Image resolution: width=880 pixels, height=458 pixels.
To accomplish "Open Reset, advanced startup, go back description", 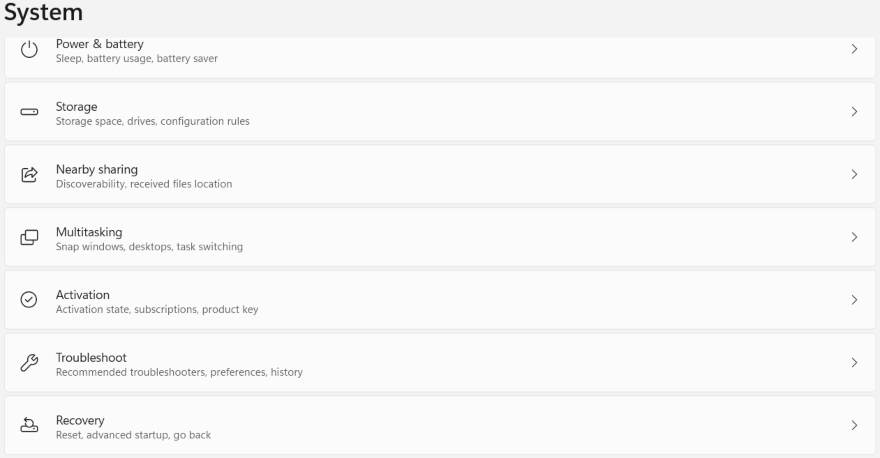I will click(x=132, y=435).
